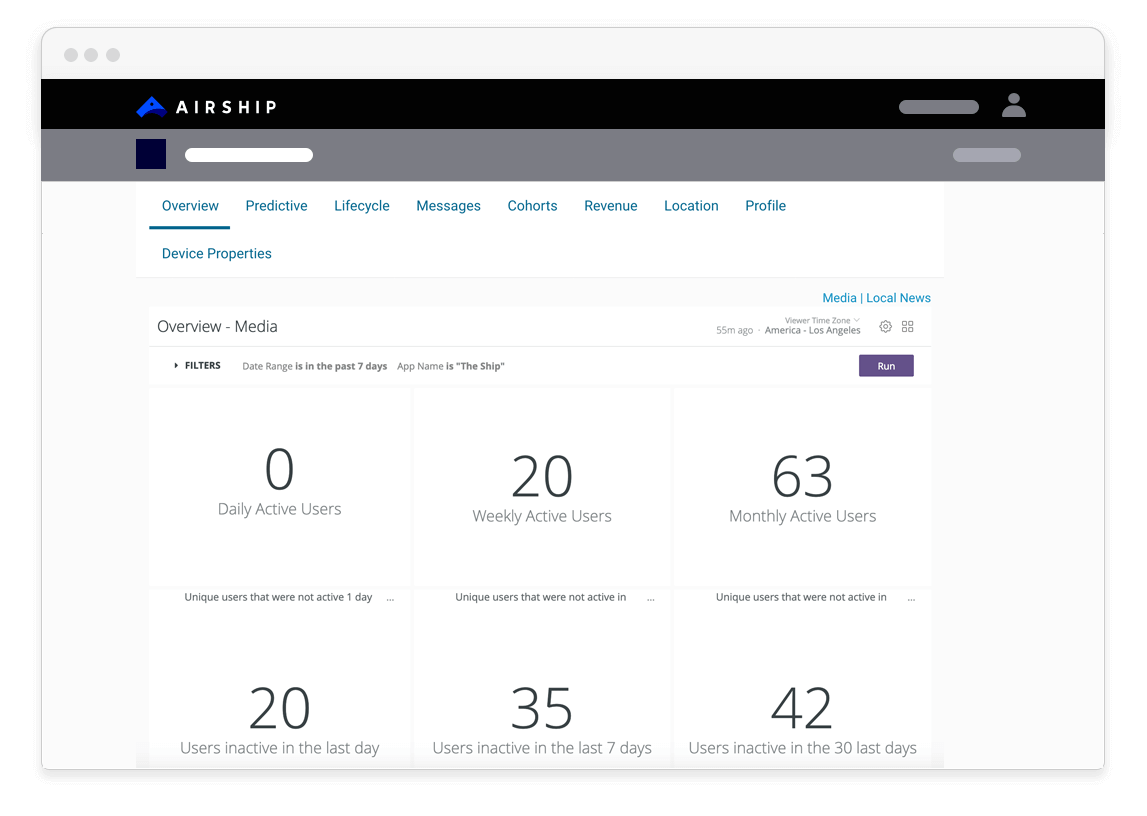Expand the FILTERS section
The height and width of the screenshot is (816, 1147).
197,366
